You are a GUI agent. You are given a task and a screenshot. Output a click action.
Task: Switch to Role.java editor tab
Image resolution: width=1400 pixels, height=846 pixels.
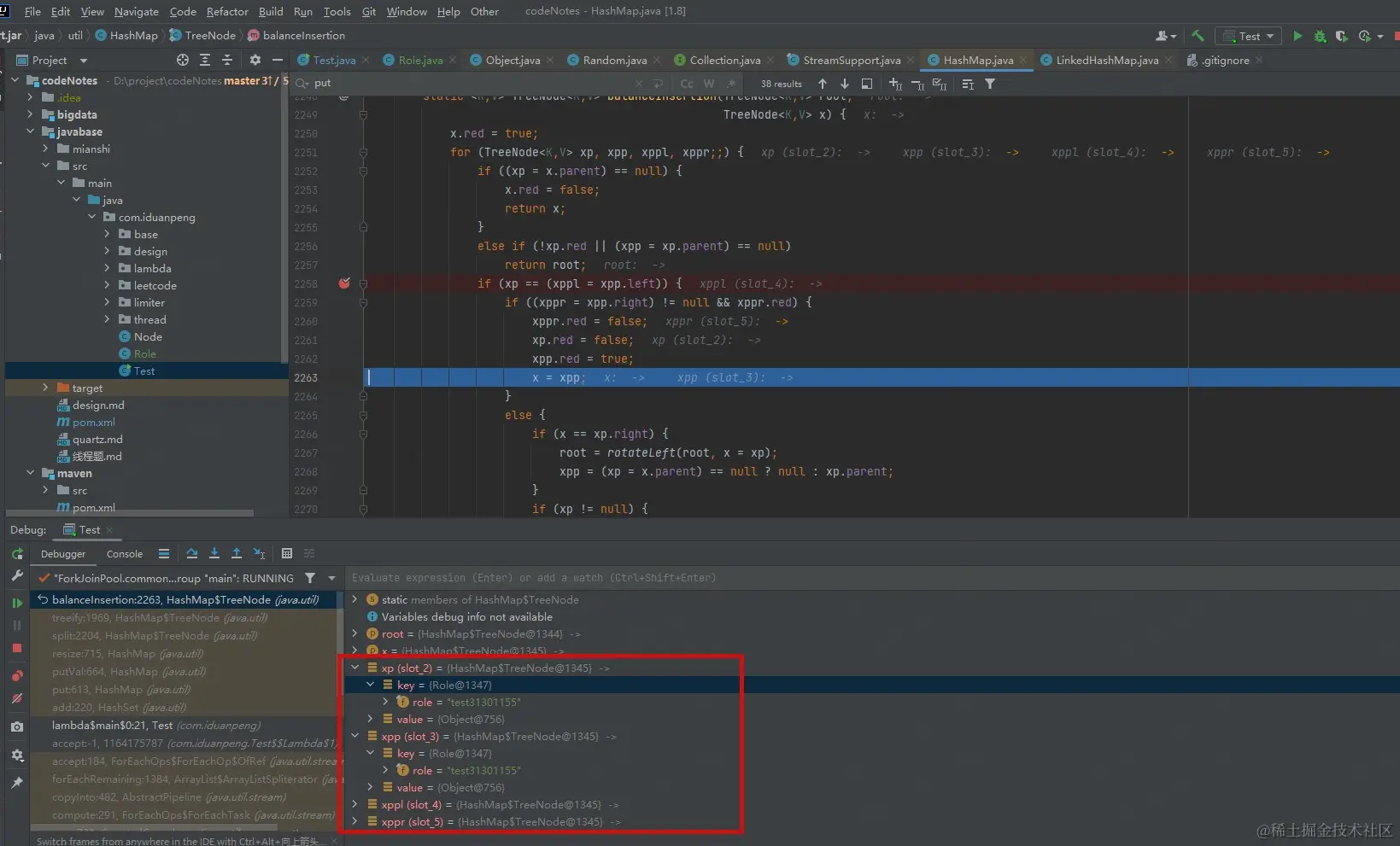[420, 60]
